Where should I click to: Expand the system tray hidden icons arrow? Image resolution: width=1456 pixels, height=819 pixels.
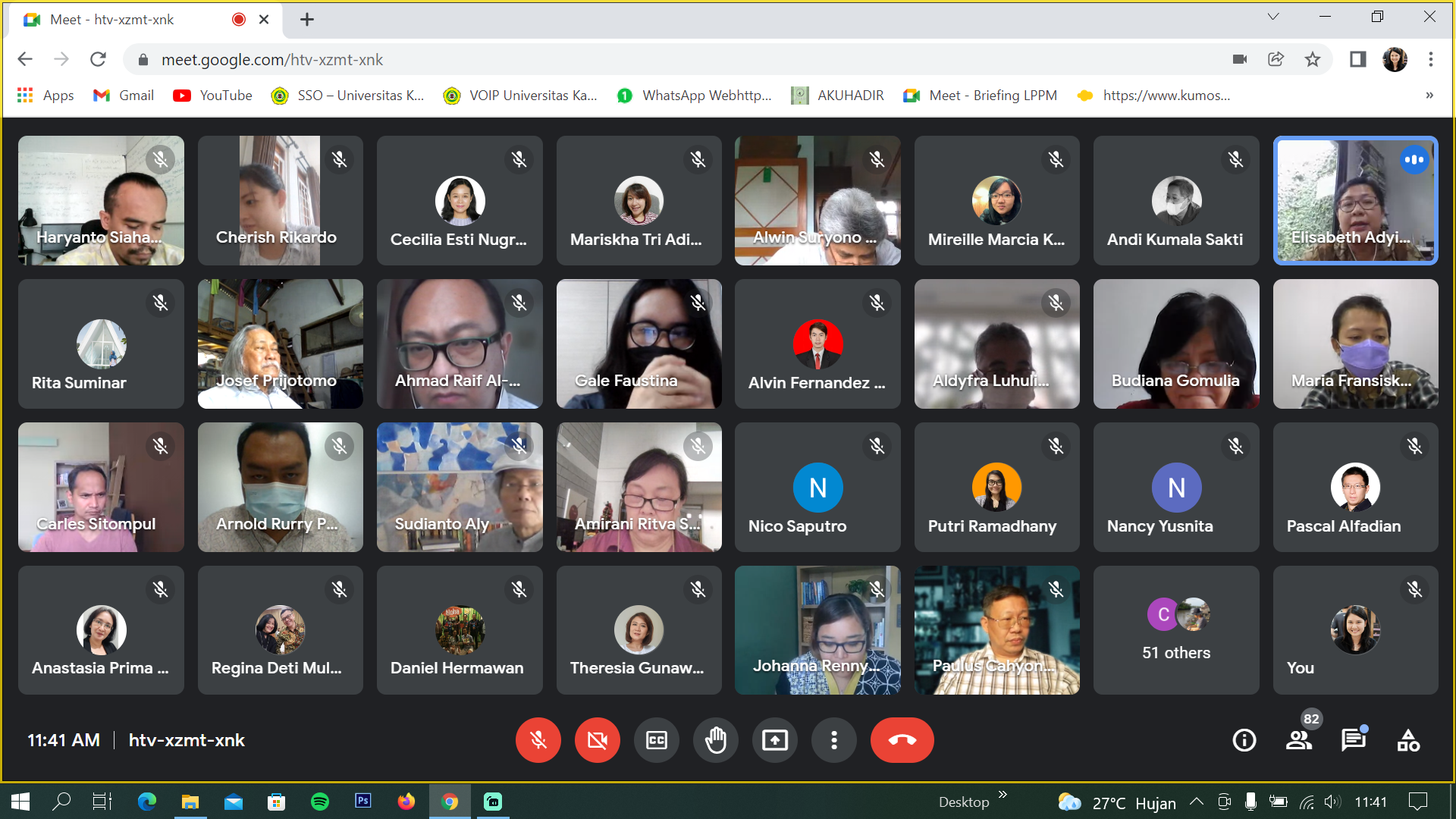tap(1196, 802)
